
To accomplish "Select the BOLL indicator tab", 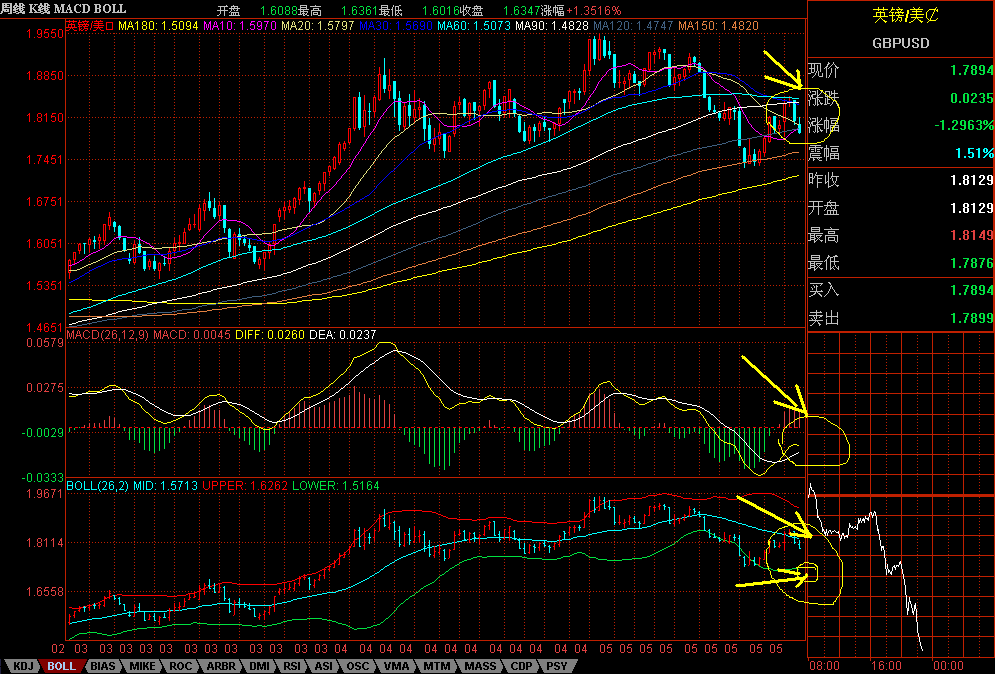I will click(x=62, y=666).
